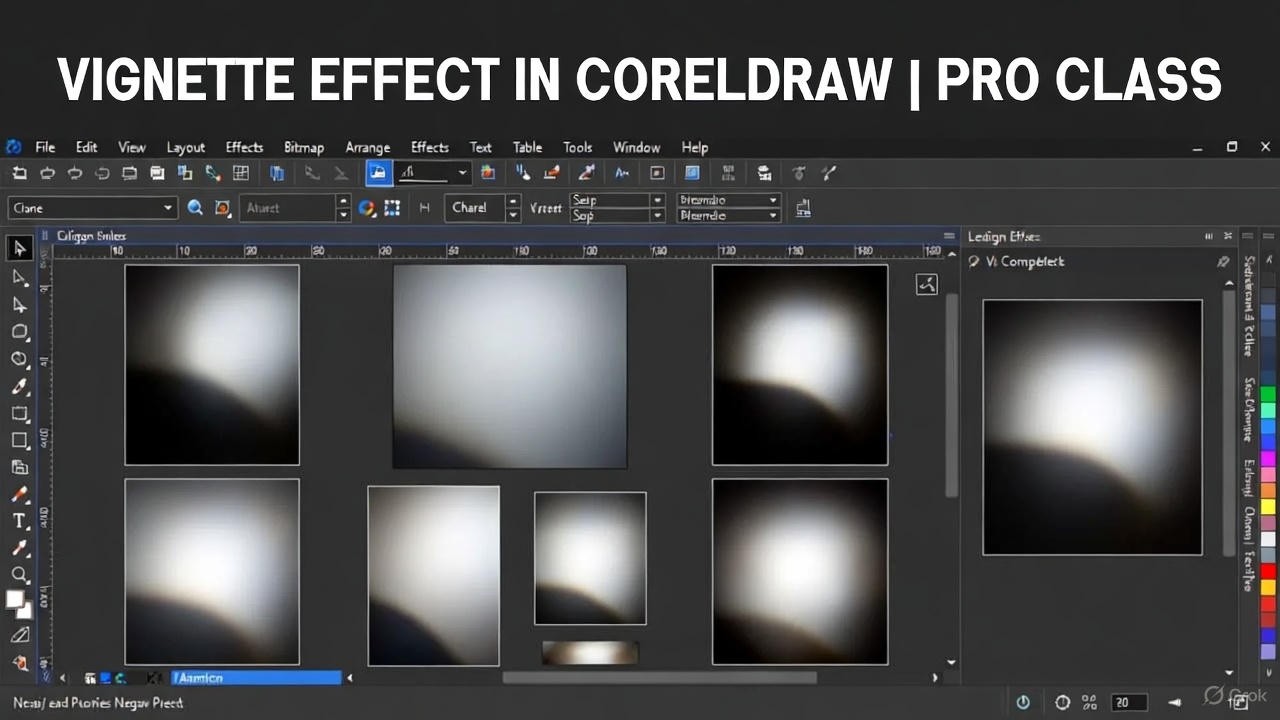Screen dimensions: 1280x720
Task: Toggle the highlighted blue toolbar button
Action: tap(379, 173)
